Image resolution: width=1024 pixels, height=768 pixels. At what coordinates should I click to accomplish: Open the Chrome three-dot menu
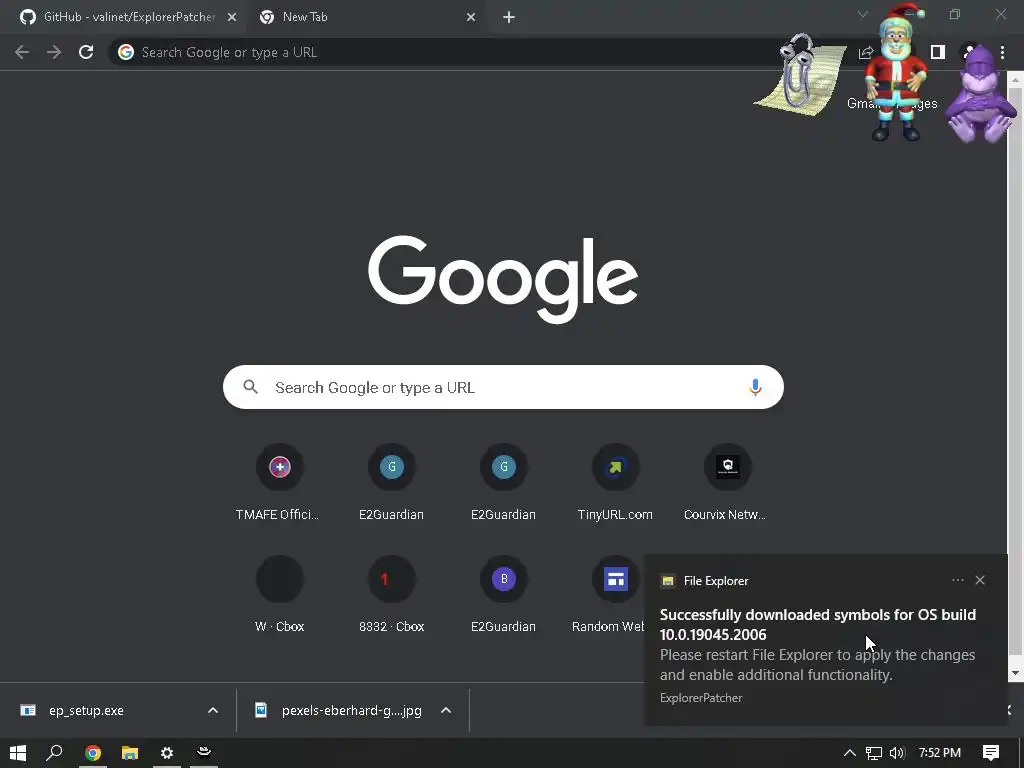tap(1002, 52)
